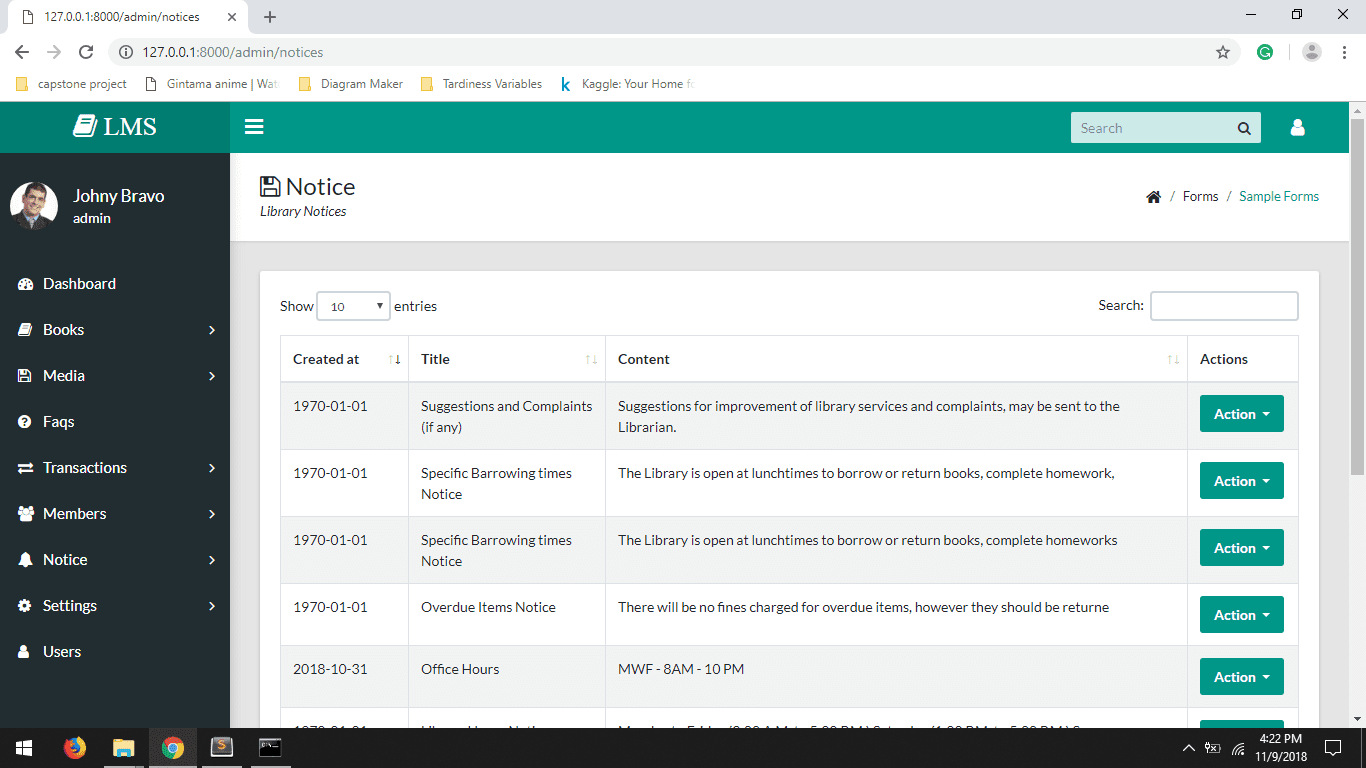Click the Forms breadcrumb link
1366x768 pixels.
click(x=1200, y=196)
